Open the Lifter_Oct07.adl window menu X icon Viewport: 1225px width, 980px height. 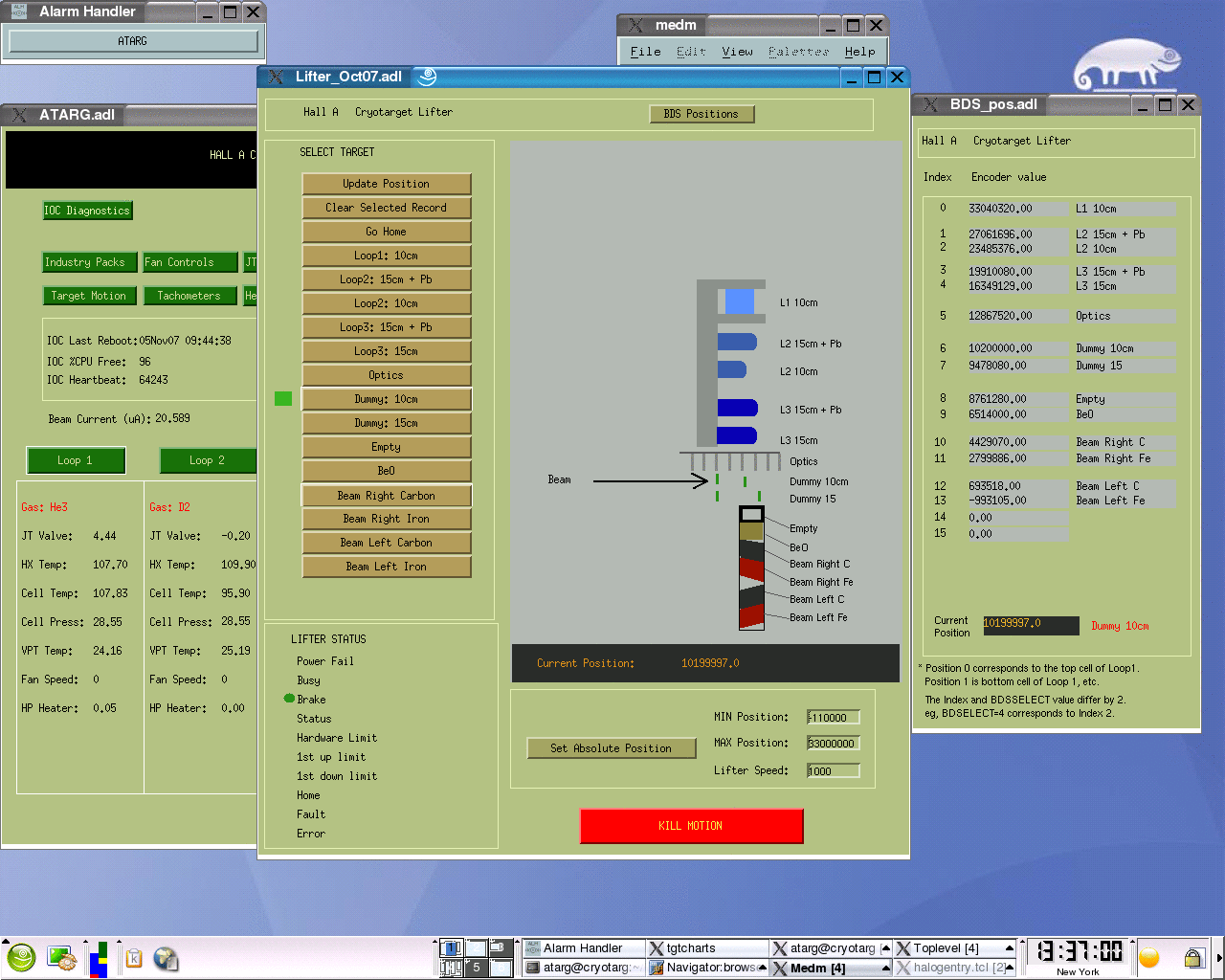pyautogui.click(x=276, y=77)
